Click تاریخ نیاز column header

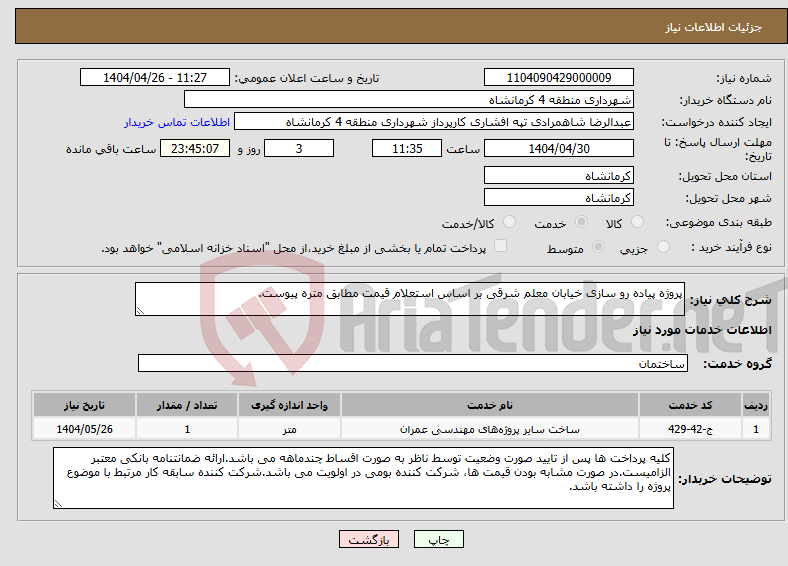click(84, 405)
